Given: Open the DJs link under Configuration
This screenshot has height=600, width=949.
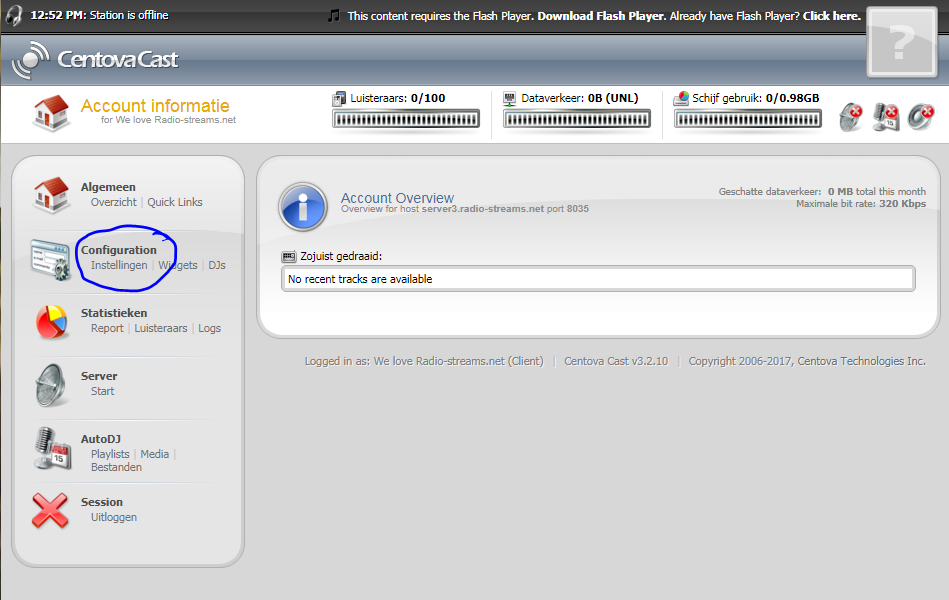Looking at the screenshot, I should [217, 265].
